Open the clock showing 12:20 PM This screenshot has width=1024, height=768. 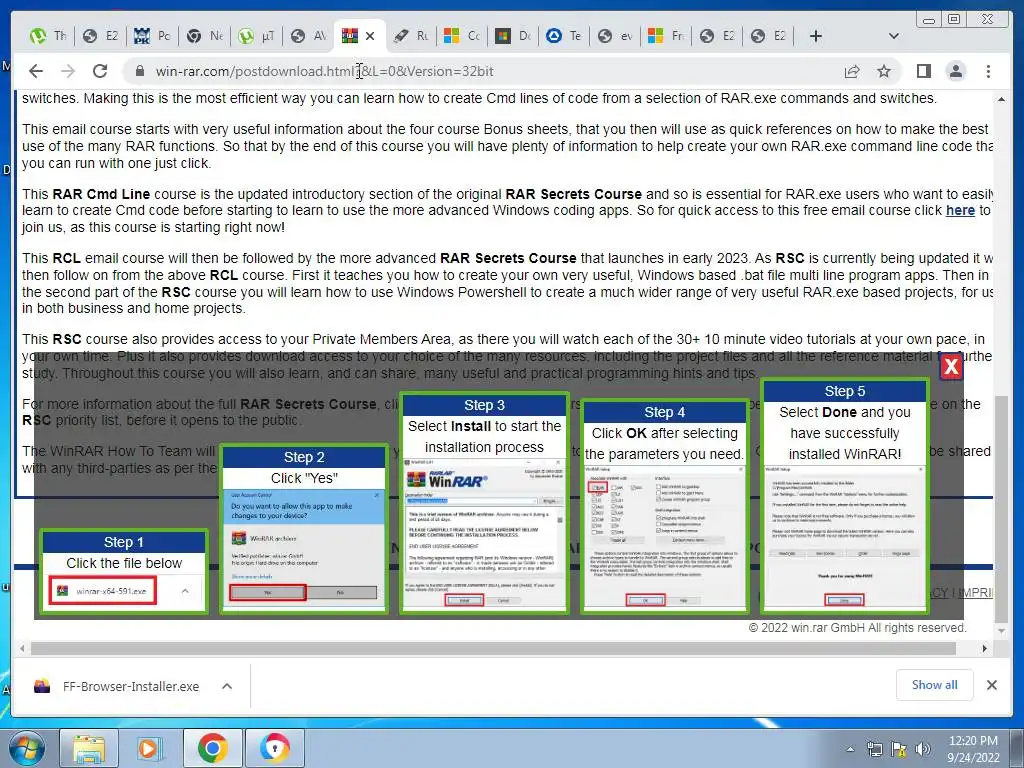point(973,748)
